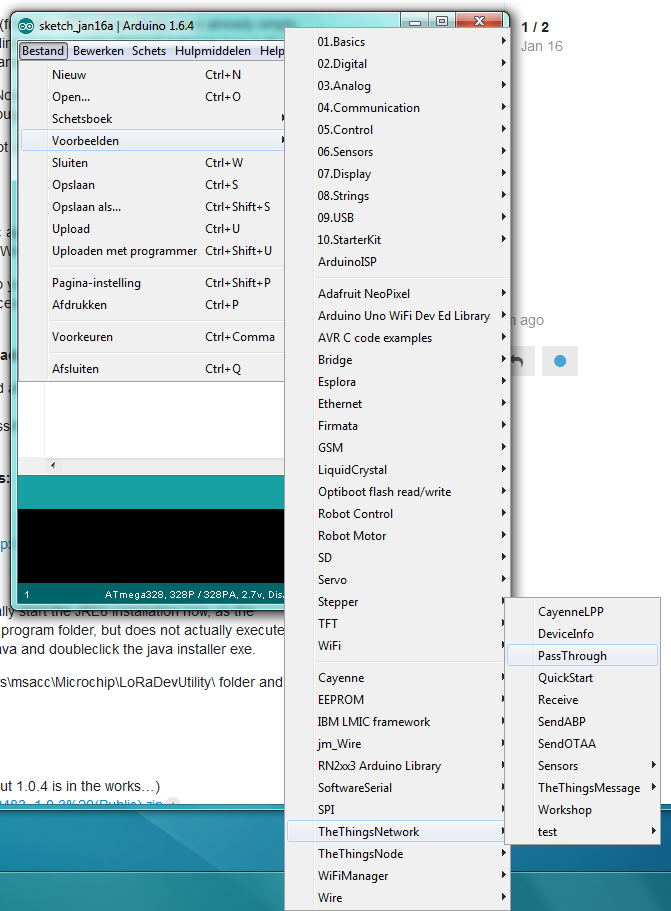Expand WiFiManager examples

tap(398, 876)
